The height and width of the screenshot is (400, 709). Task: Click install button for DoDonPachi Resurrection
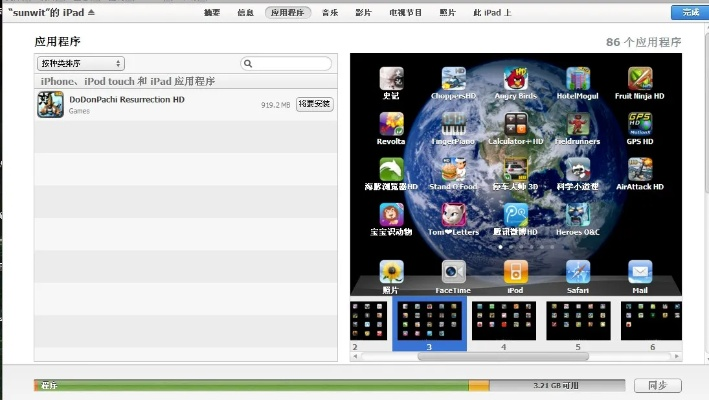(315, 104)
